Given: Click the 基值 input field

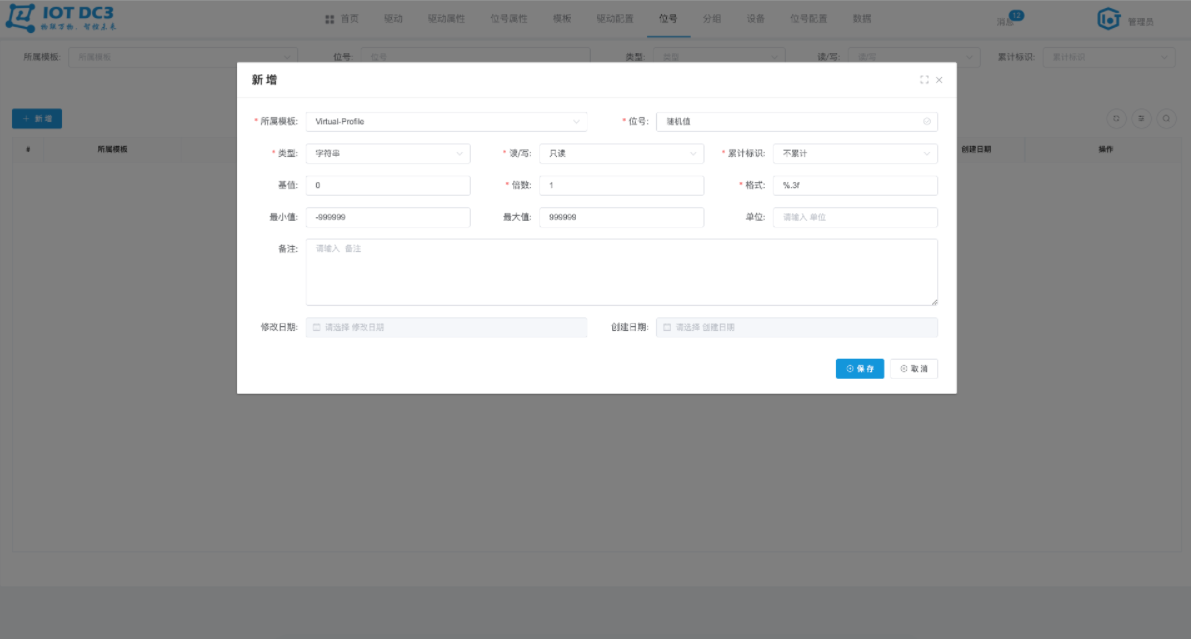Looking at the screenshot, I should (387, 185).
